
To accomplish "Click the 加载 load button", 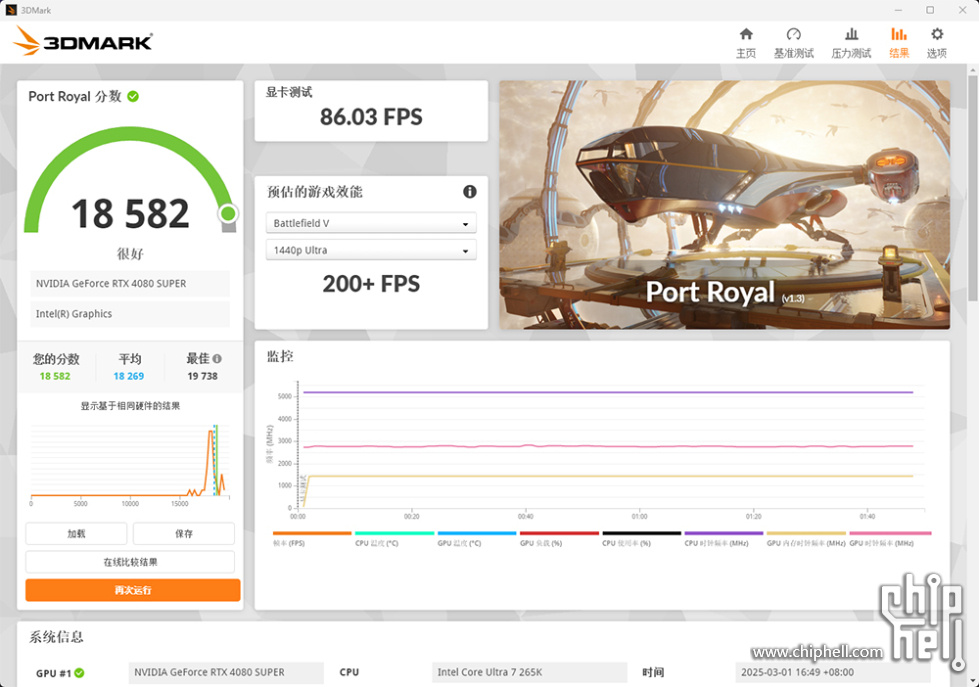I will tap(76, 533).
